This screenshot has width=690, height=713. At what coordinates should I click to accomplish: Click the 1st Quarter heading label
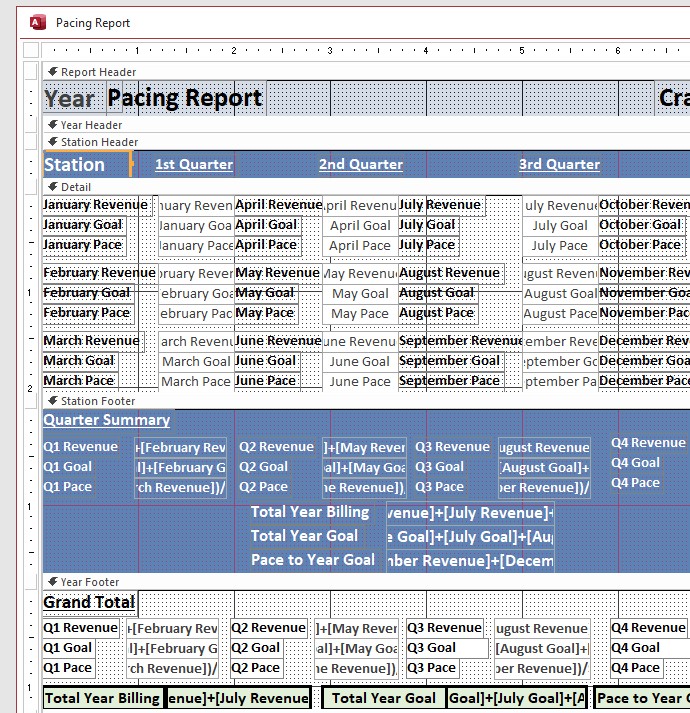(194, 164)
